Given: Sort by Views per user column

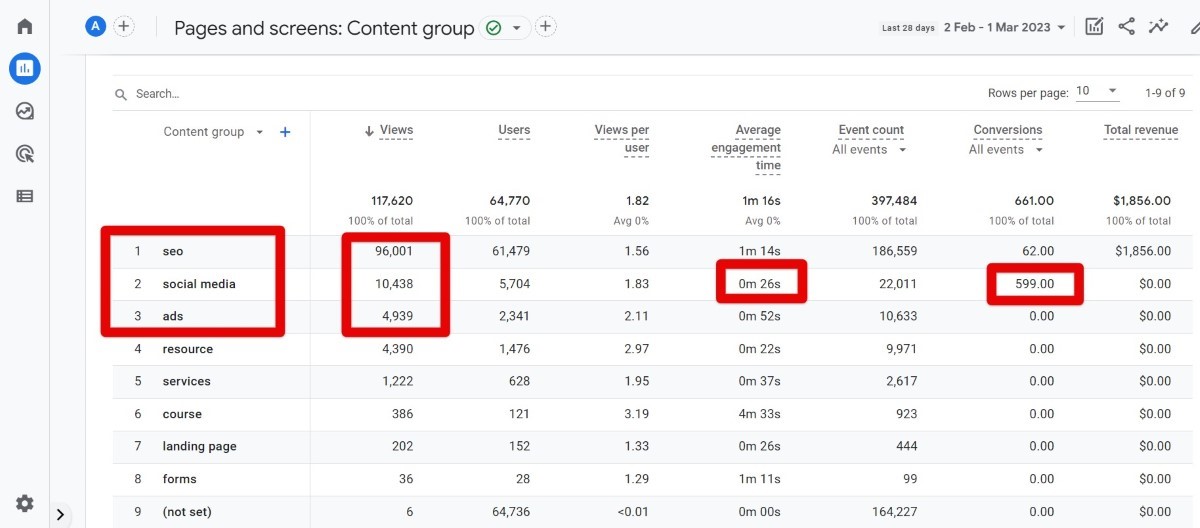Looking at the screenshot, I should pyautogui.click(x=622, y=139).
